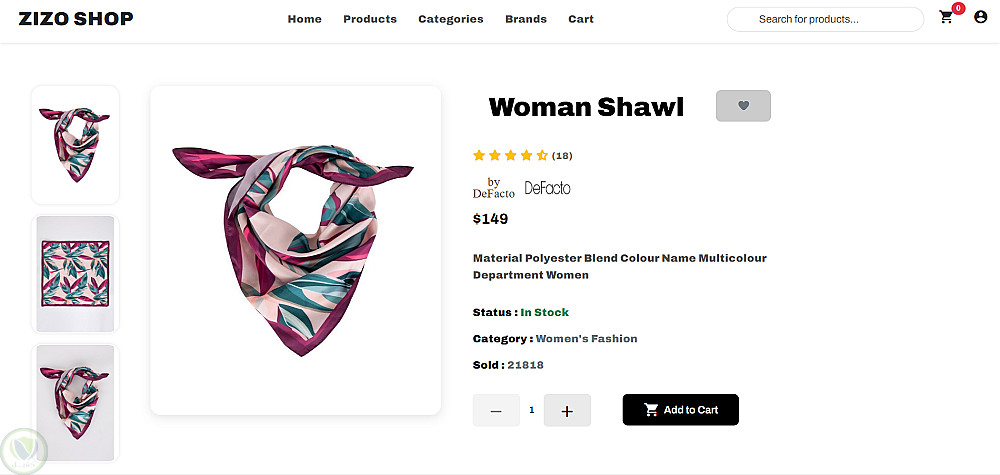Image resolution: width=1000 pixels, height=475 pixels.
Task: Select the third shawl thumbnail
Action: [x=75, y=402]
